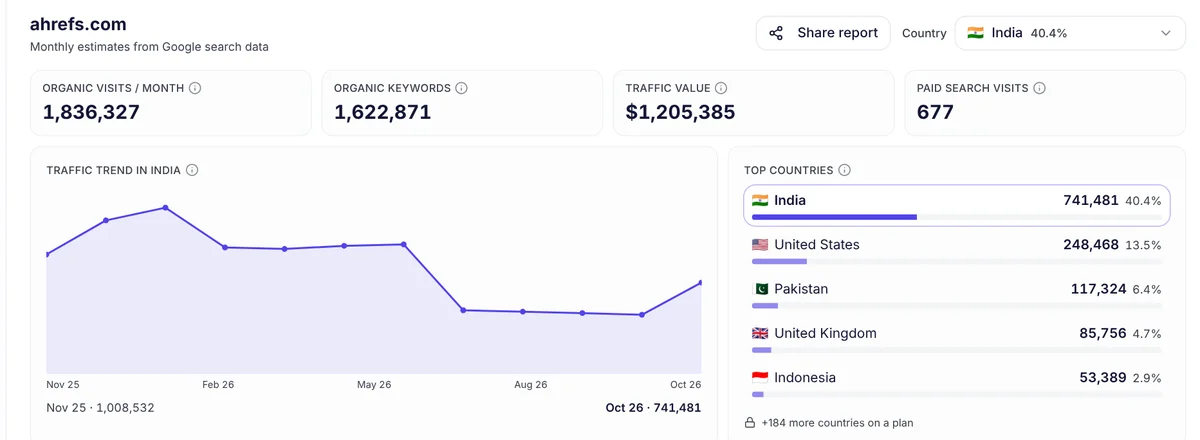
Task: Click the Share report button
Action: coord(823,33)
